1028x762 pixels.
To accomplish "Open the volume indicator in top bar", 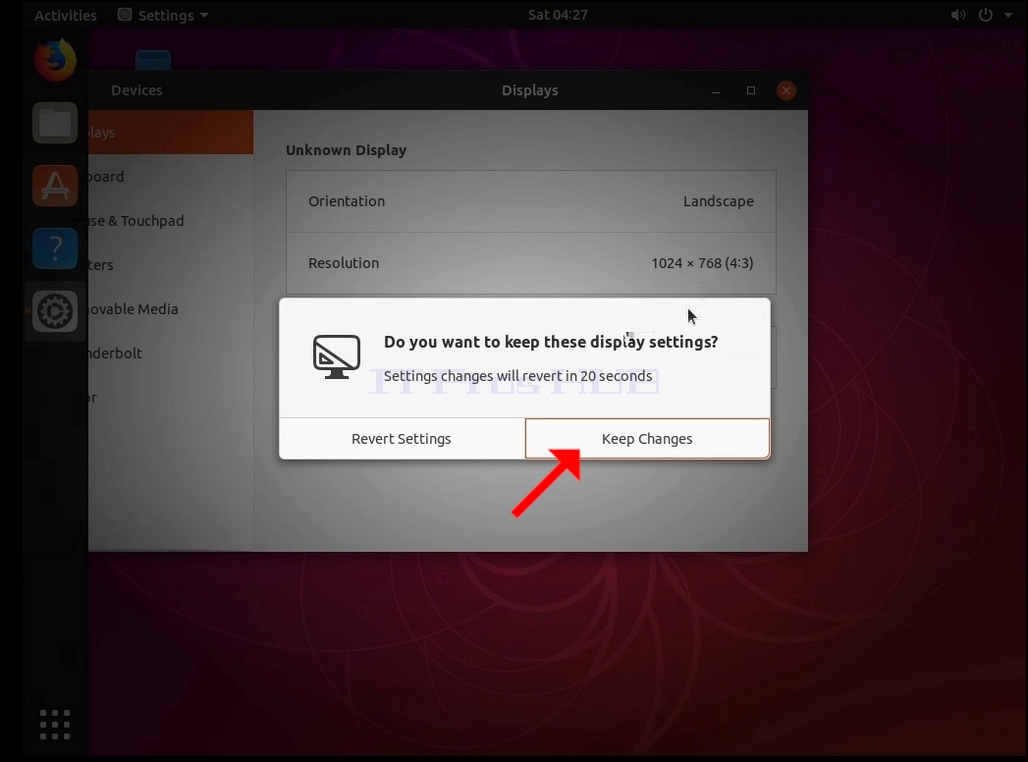I will tap(958, 15).
